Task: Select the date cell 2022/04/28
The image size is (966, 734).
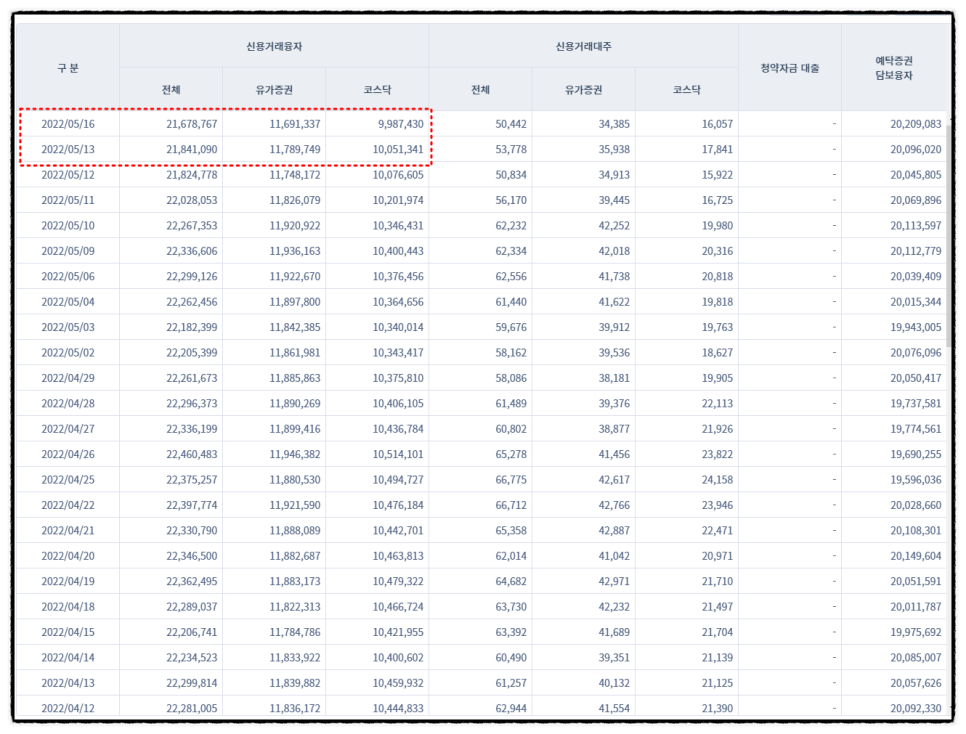Action: [68, 404]
